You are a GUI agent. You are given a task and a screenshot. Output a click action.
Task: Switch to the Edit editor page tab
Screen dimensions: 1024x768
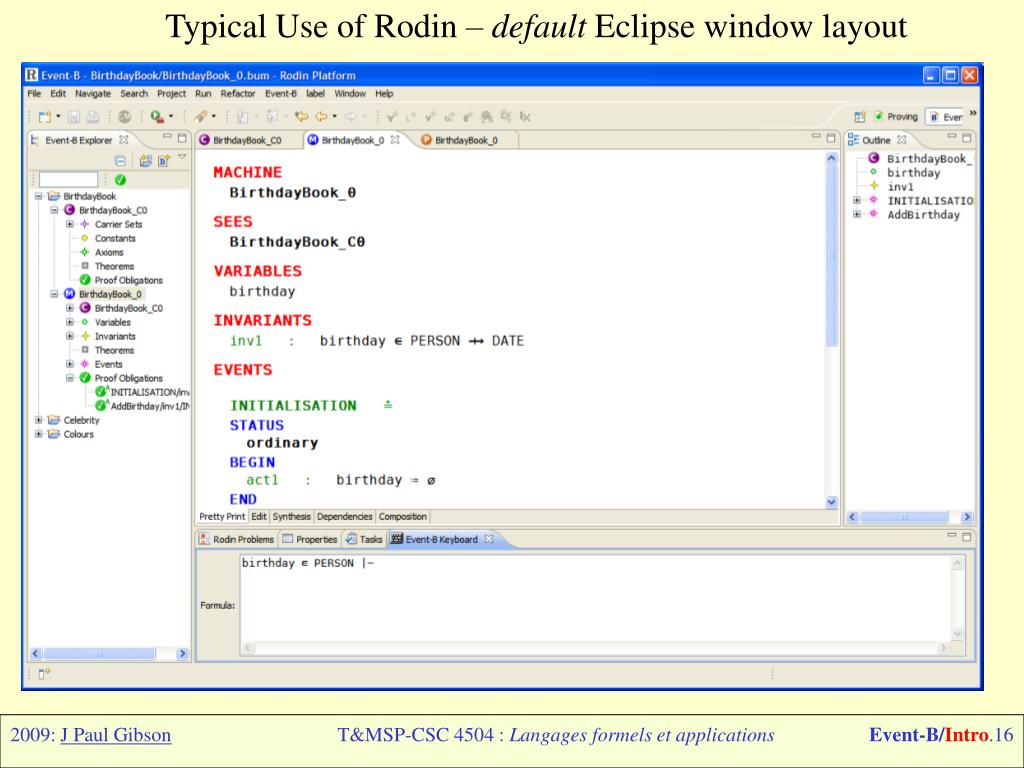click(259, 517)
